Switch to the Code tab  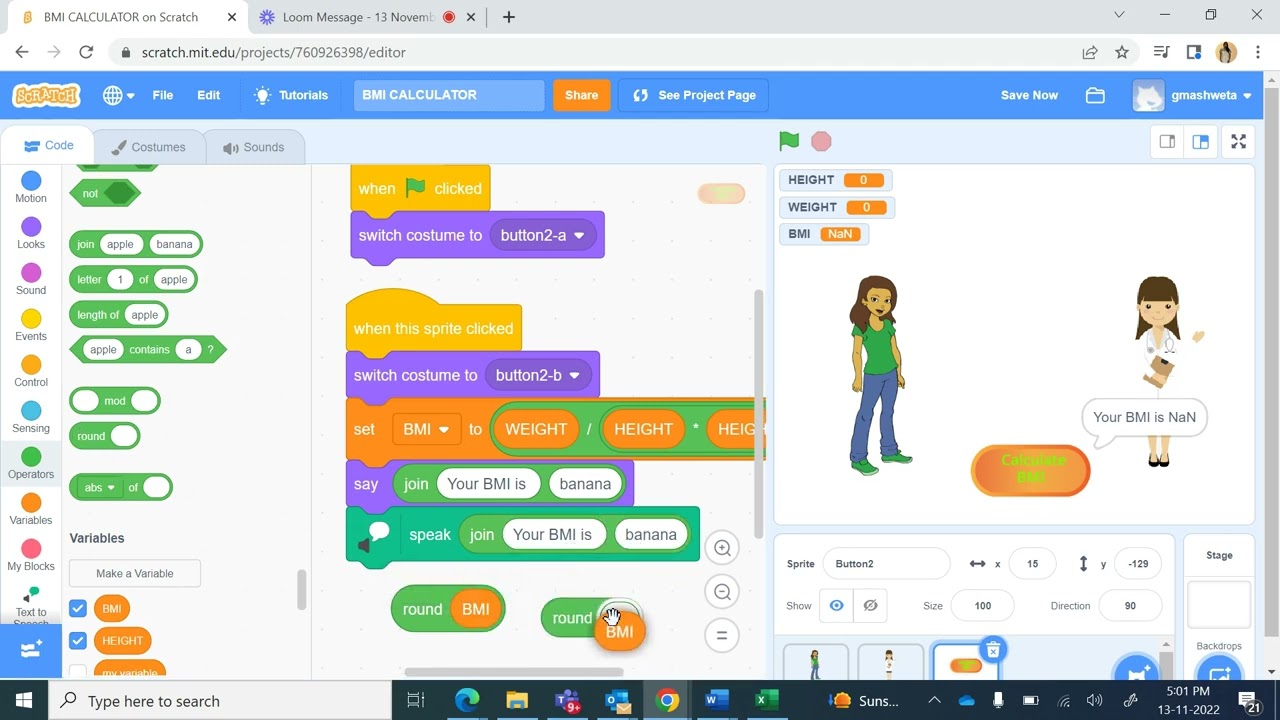[x=50, y=146]
